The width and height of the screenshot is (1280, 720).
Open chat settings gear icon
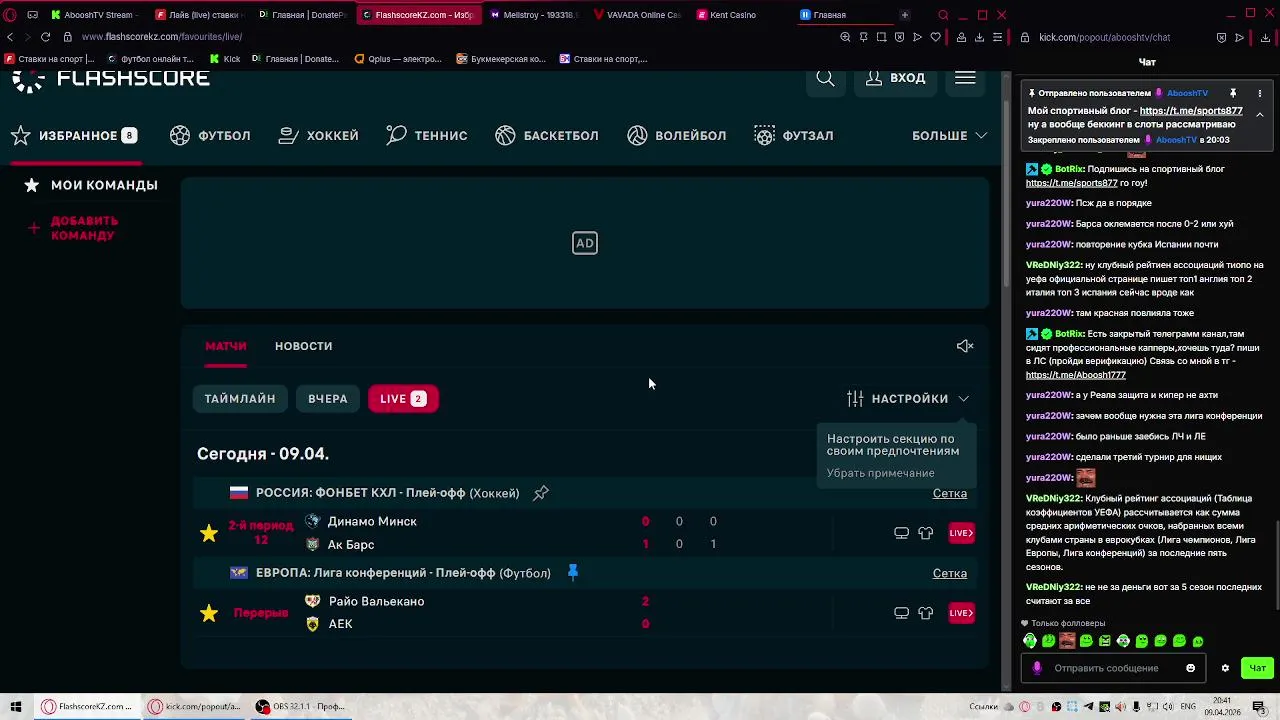(x=1225, y=668)
